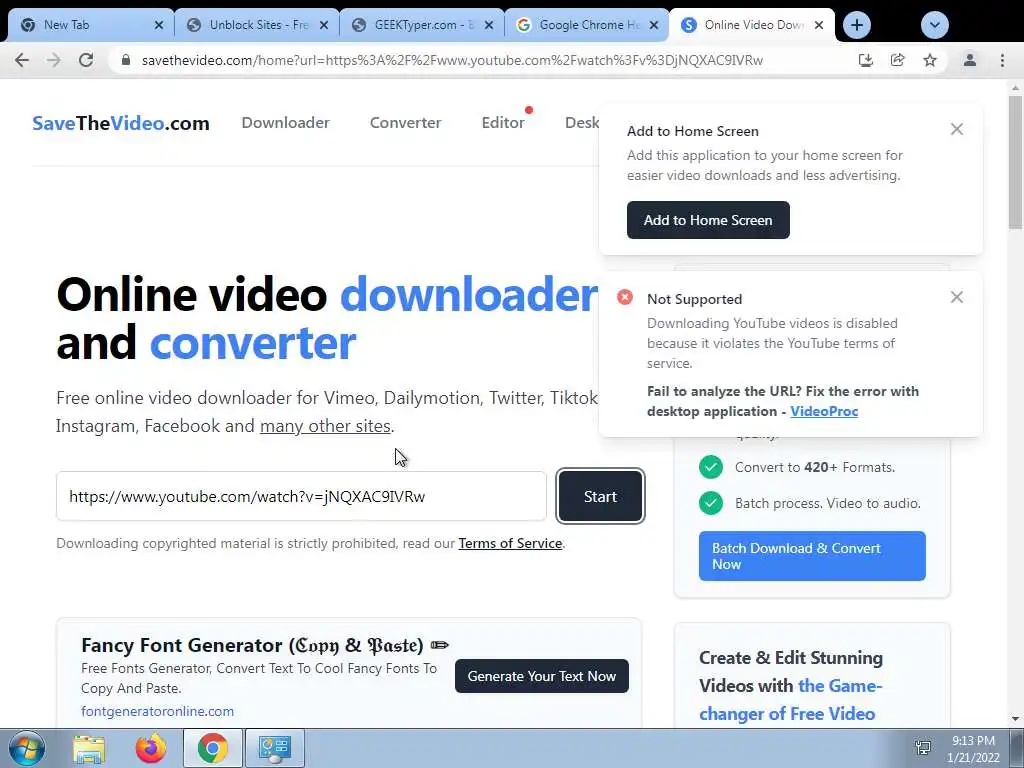The height and width of the screenshot is (768, 1024).
Task: Open the VideoProc link
Action: coord(824,411)
